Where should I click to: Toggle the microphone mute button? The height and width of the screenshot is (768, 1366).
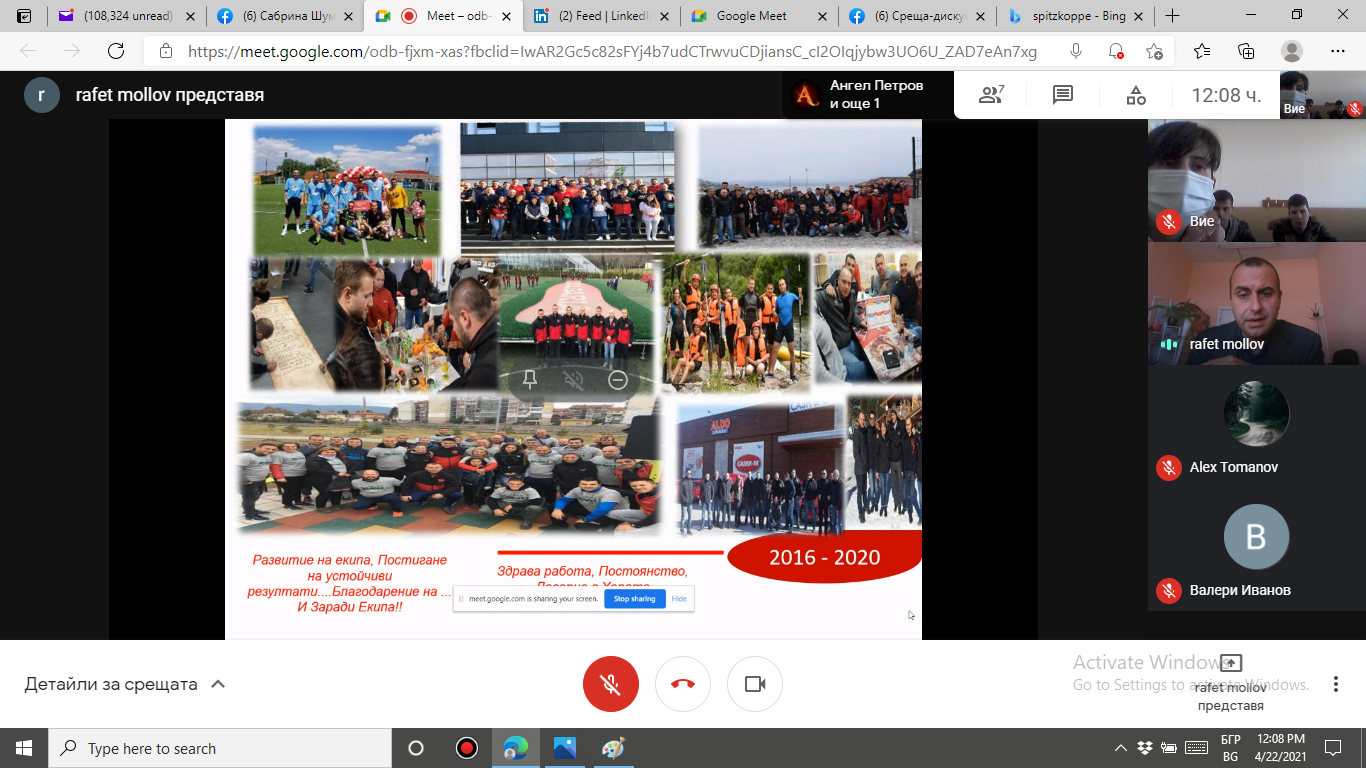610,684
